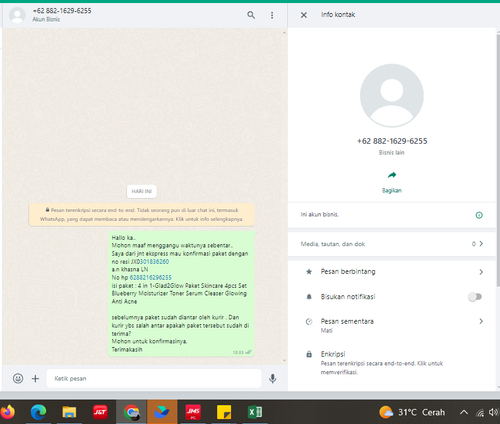The width and height of the screenshot is (500, 424).
Task: Expand Media, tautan, dan dok
Action: (x=392, y=244)
